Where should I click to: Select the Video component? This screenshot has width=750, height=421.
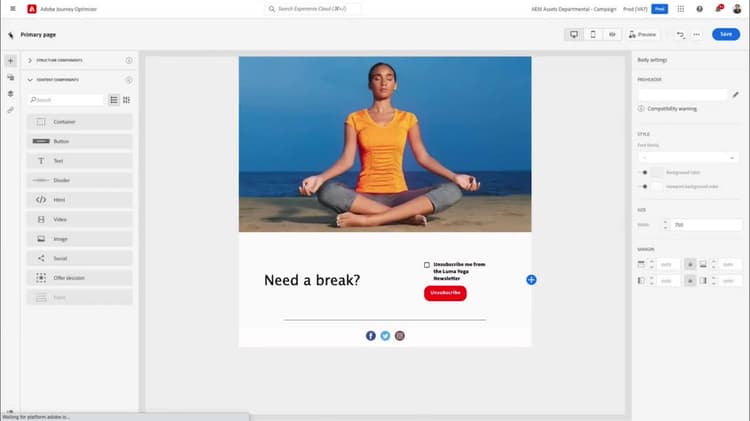click(x=79, y=219)
